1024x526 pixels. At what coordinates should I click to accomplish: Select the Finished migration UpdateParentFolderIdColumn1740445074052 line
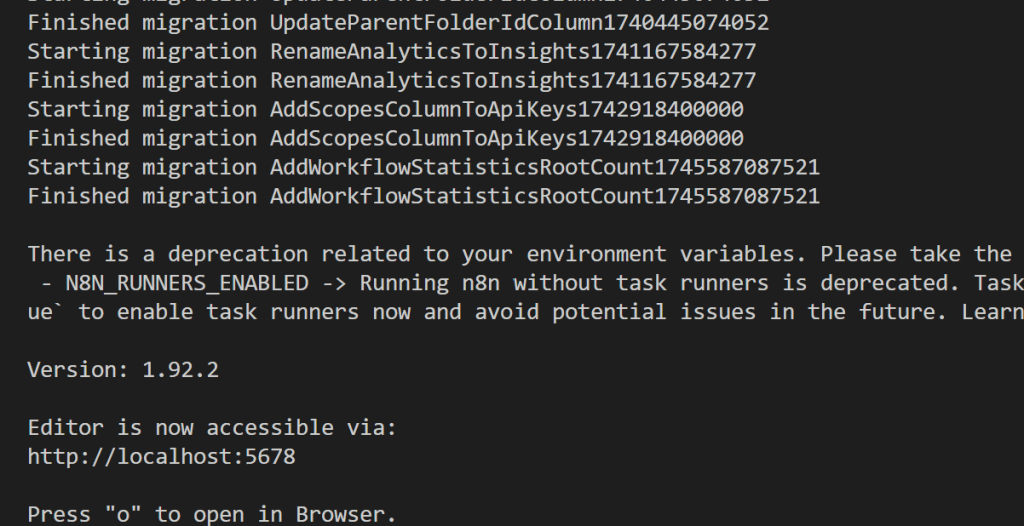click(x=398, y=23)
